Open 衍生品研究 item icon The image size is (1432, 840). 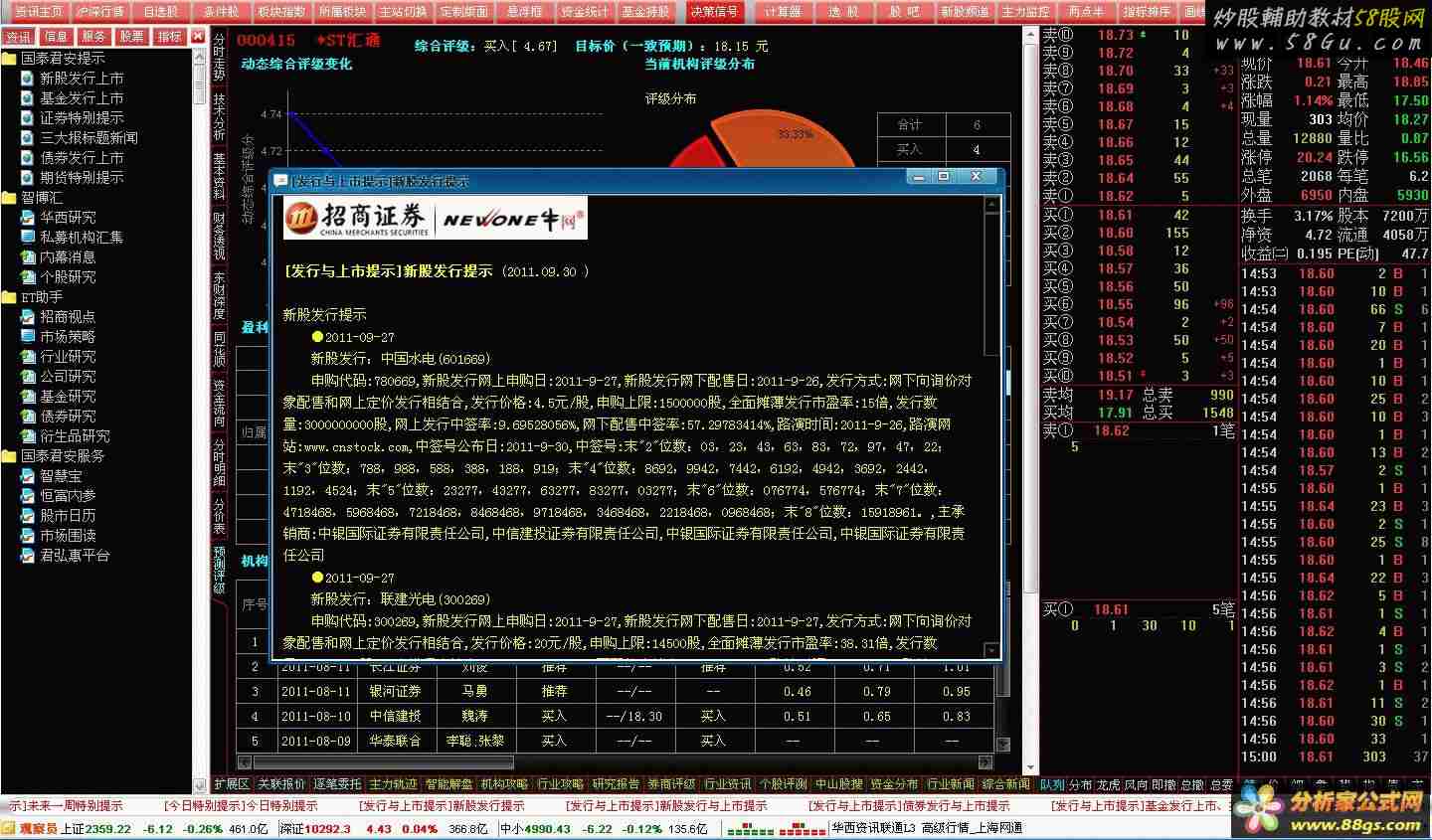coord(28,436)
